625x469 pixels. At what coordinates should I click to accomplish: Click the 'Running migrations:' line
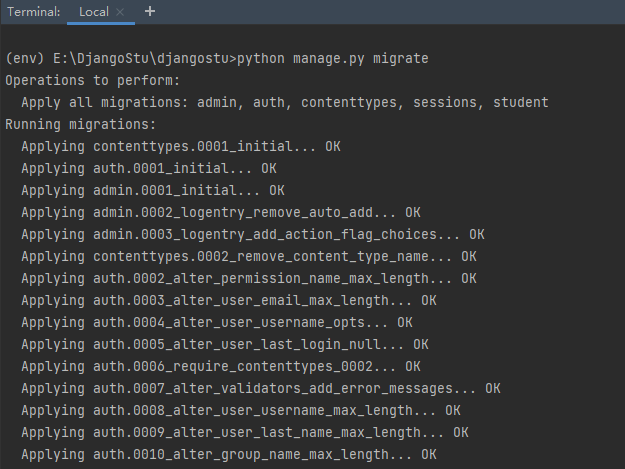point(80,125)
